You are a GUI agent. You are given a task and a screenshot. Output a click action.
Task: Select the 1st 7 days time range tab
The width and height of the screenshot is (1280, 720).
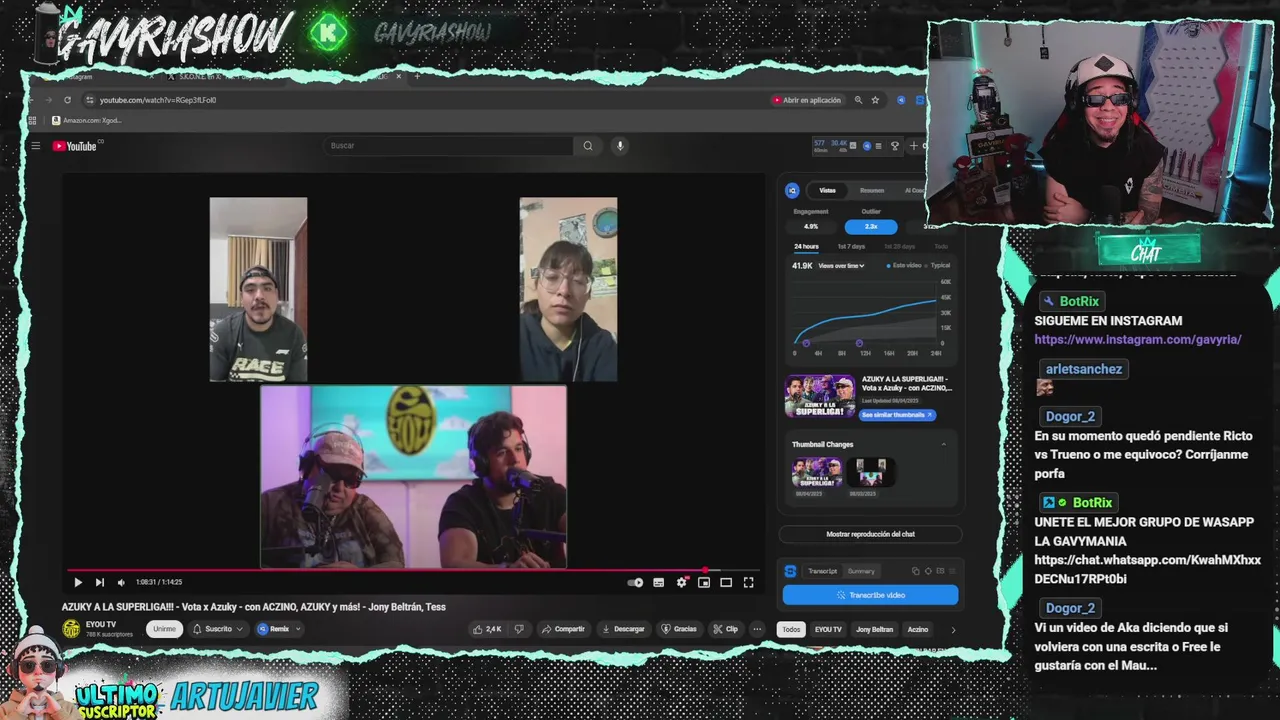[852, 246]
